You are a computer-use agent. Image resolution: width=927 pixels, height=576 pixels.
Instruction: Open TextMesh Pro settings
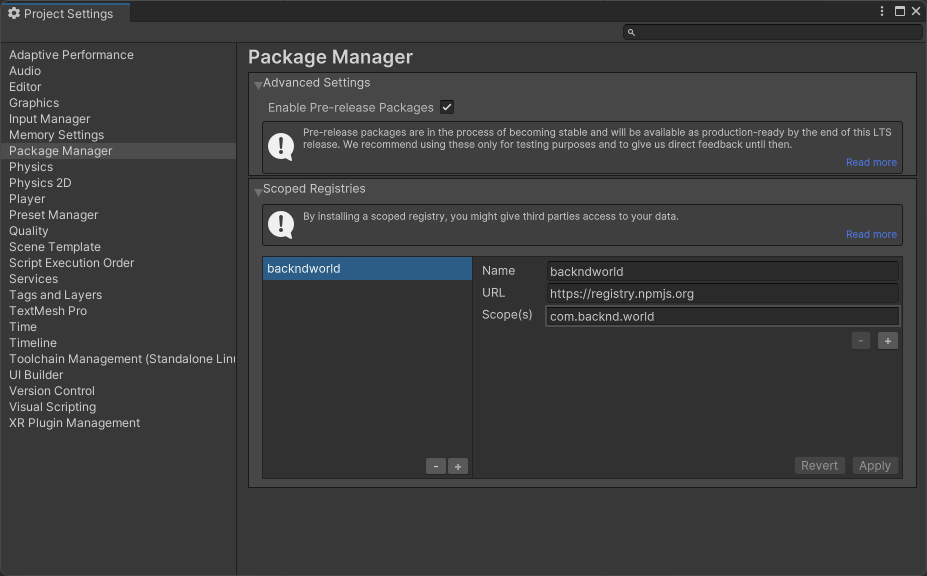pos(118,310)
